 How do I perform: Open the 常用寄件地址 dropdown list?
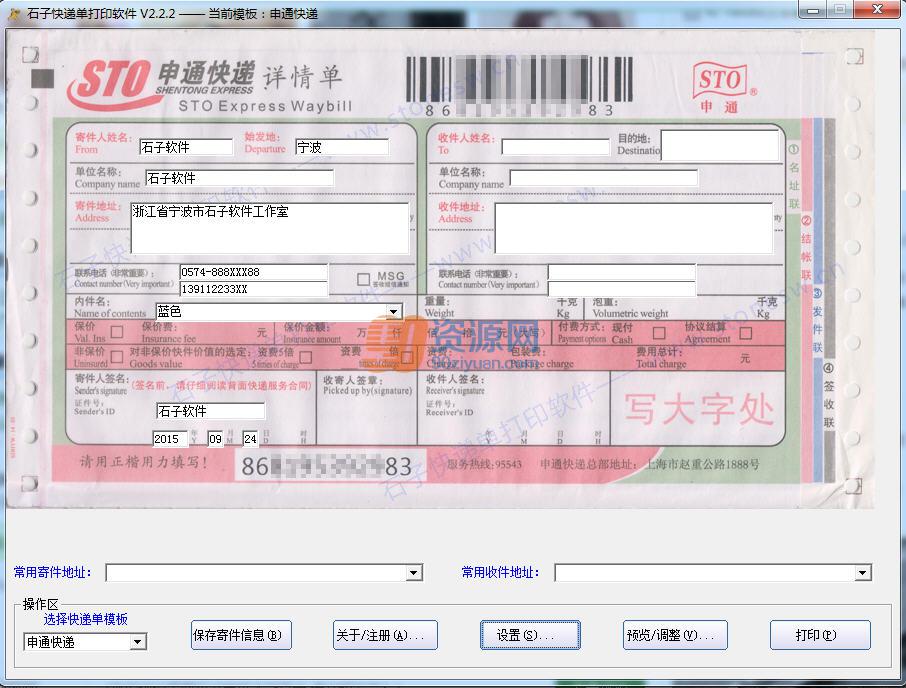(x=414, y=572)
